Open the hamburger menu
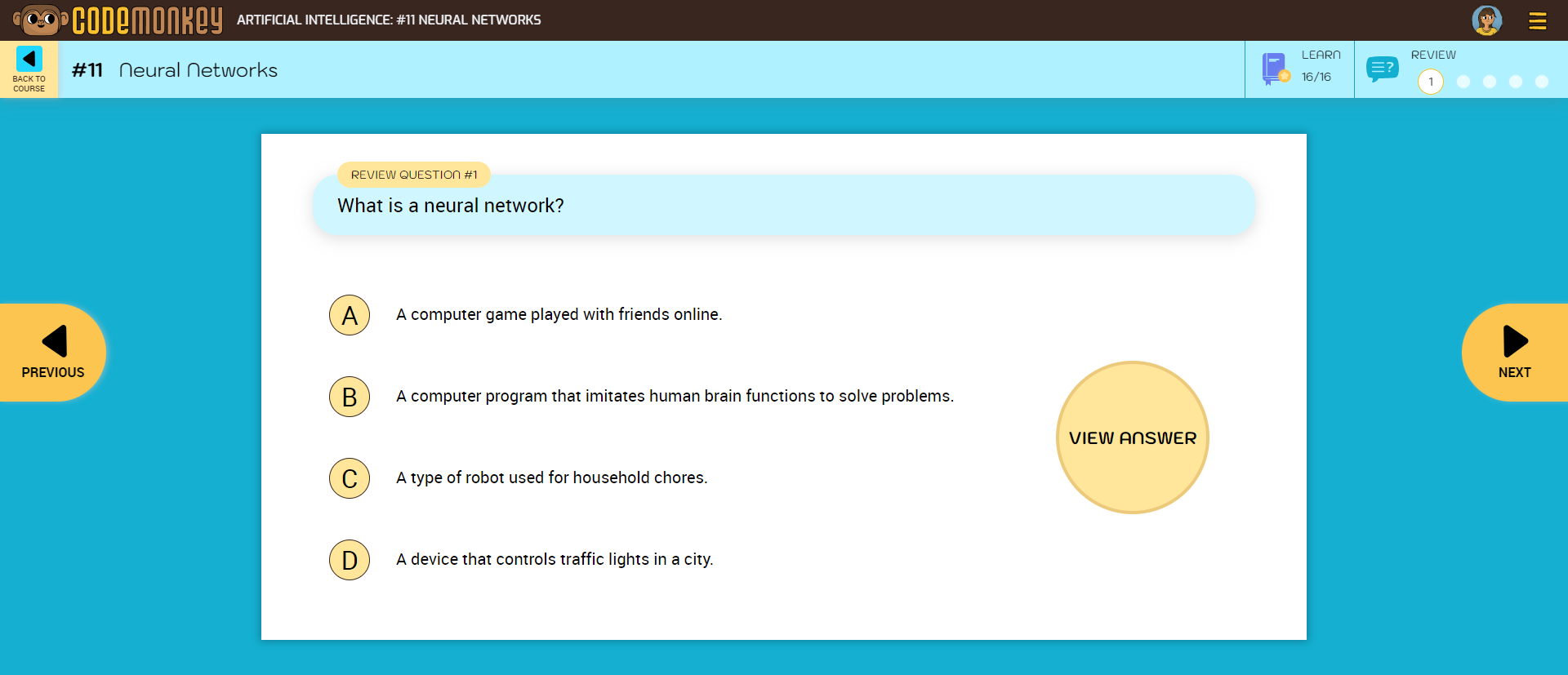1568x675 pixels. [x=1537, y=21]
